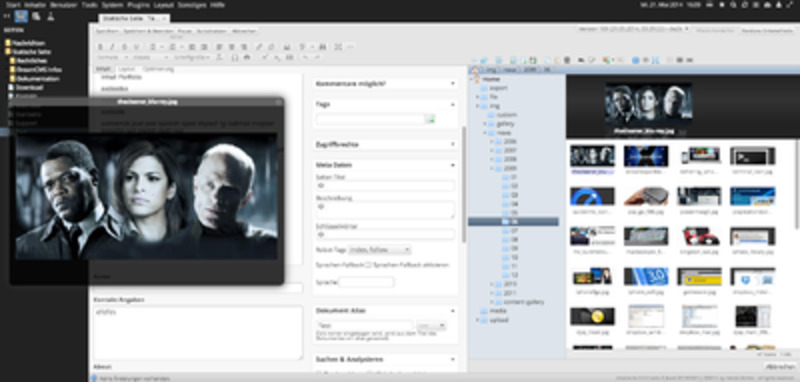
Task: Collapse the Suchen & Analysieren section
Action: (x=453, y=359)
